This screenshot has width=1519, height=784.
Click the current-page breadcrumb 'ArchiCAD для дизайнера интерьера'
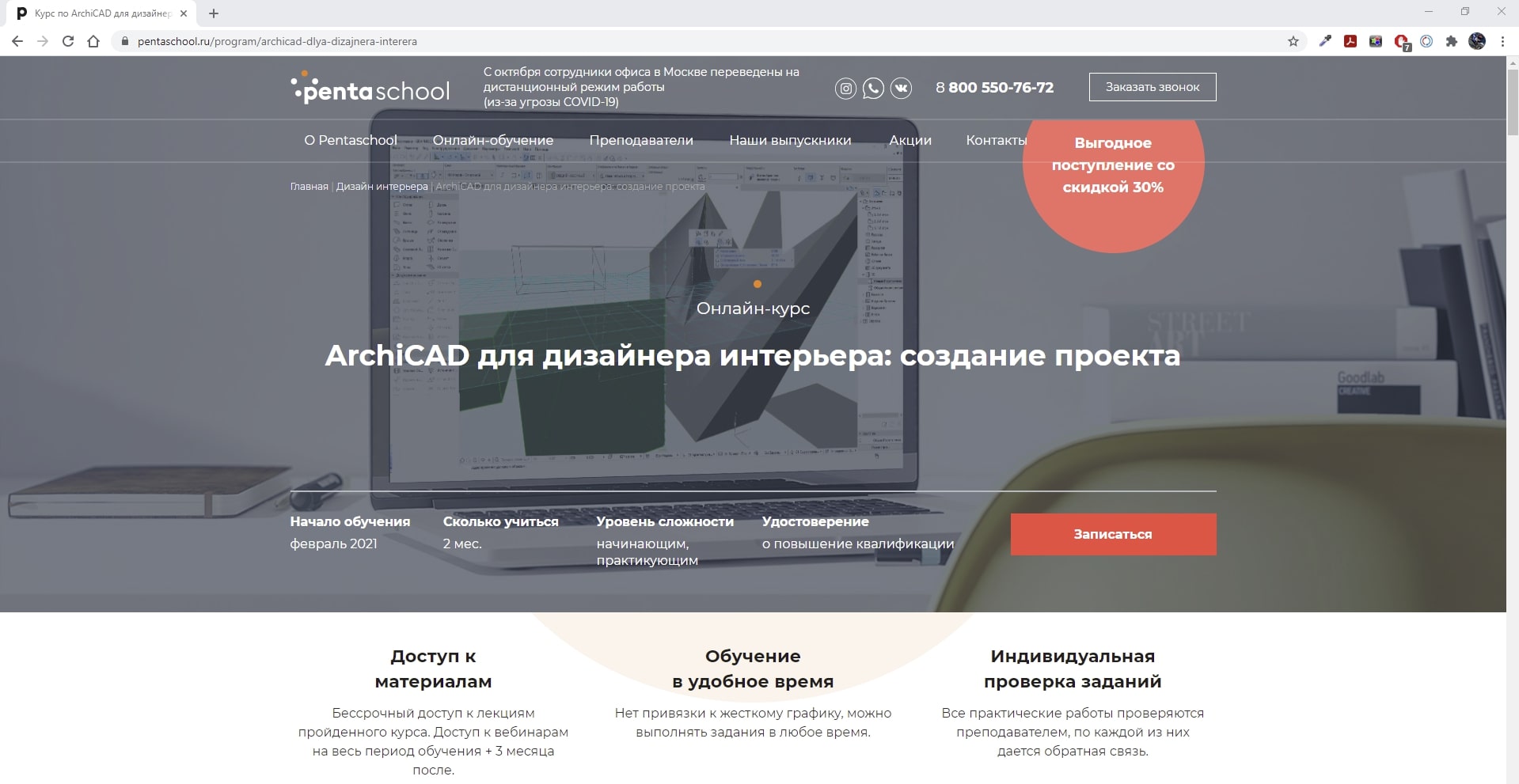point(570,187)
